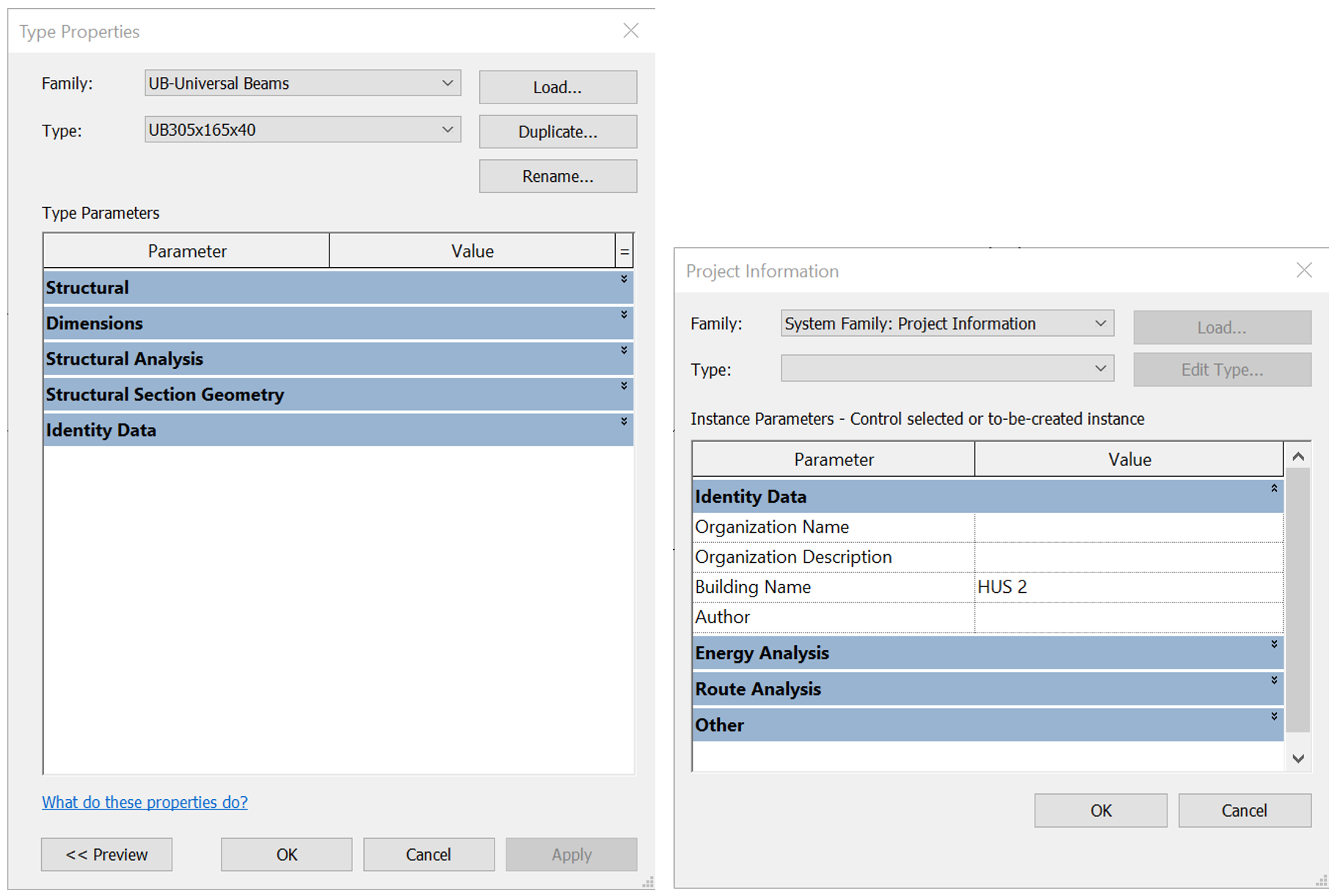The image size is (1337, 896).
Task: Open 'What do these properties do?' link
Action: click(145, 802)
